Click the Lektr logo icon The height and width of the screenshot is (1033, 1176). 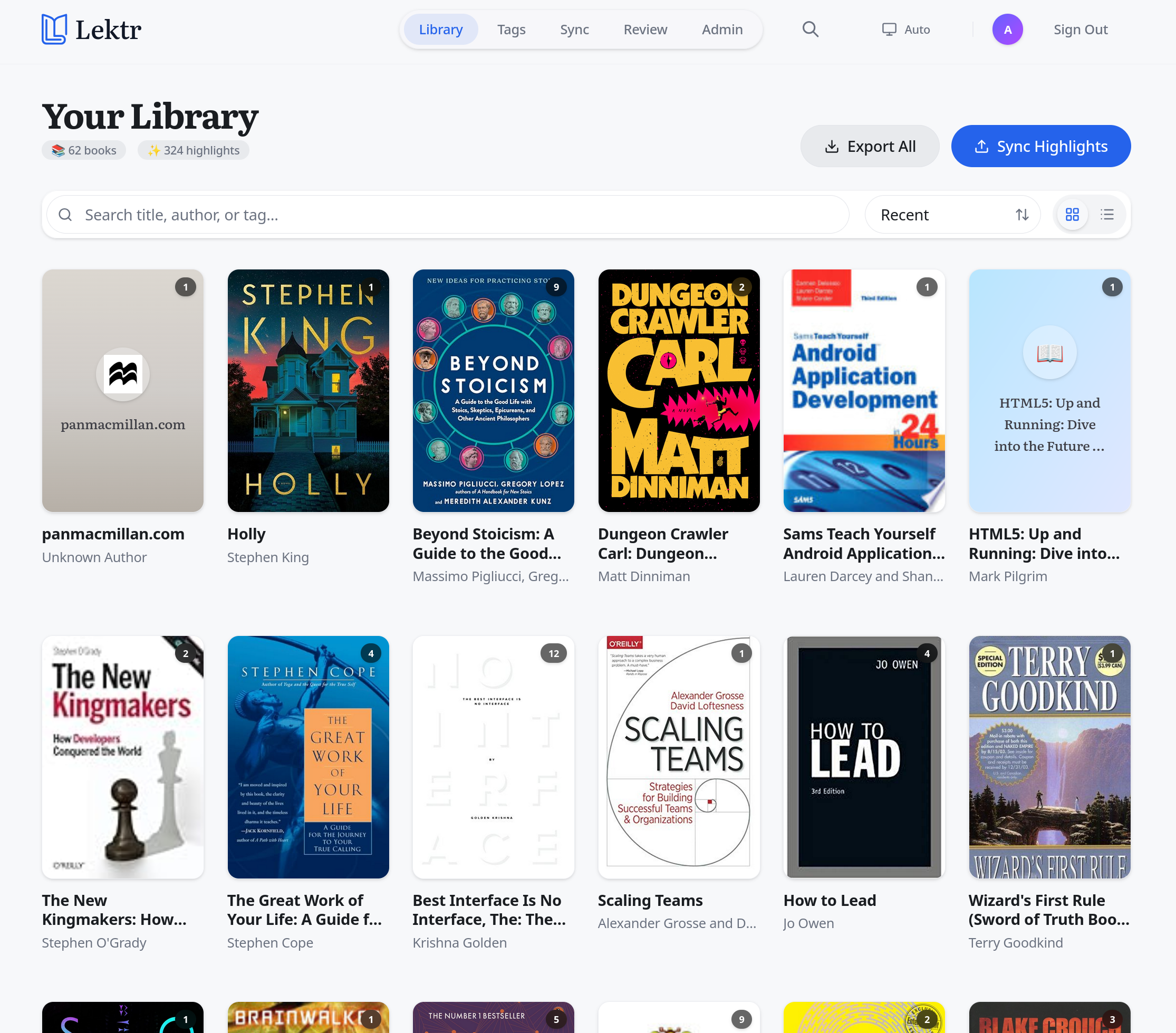coord(55,30)
